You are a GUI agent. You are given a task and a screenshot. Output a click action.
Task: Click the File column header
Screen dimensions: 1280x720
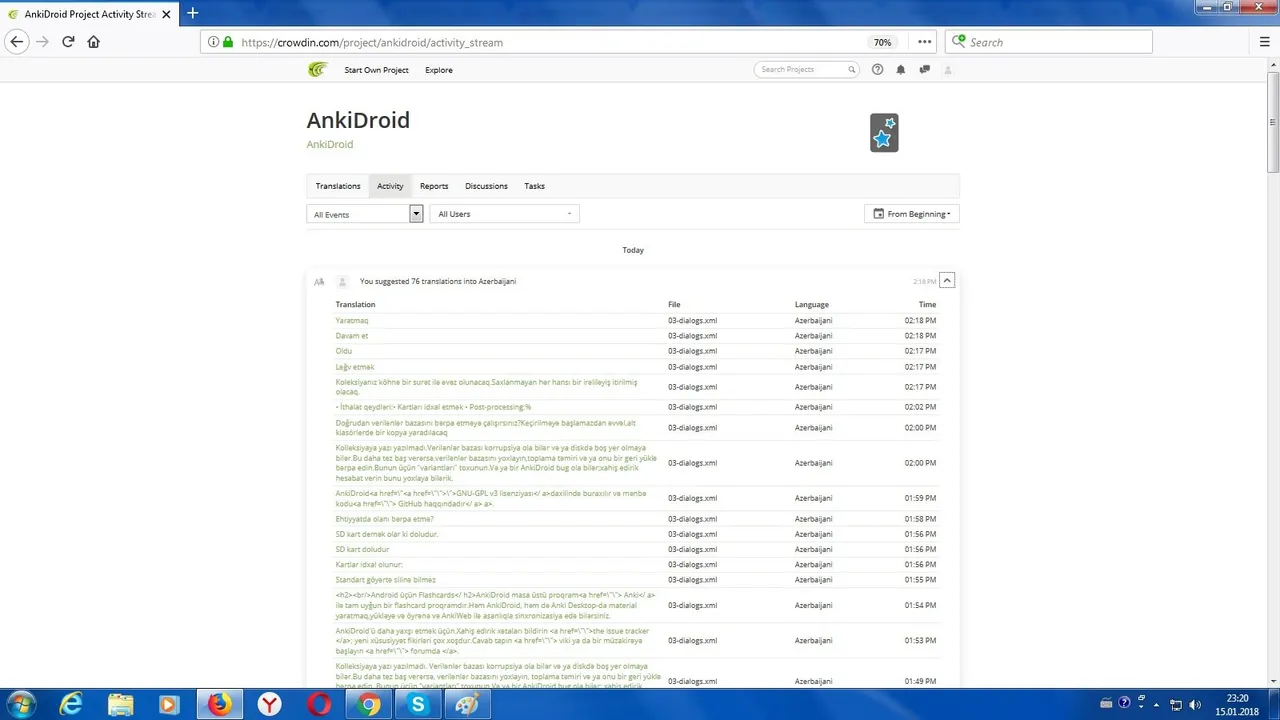(x=674, y=304)
